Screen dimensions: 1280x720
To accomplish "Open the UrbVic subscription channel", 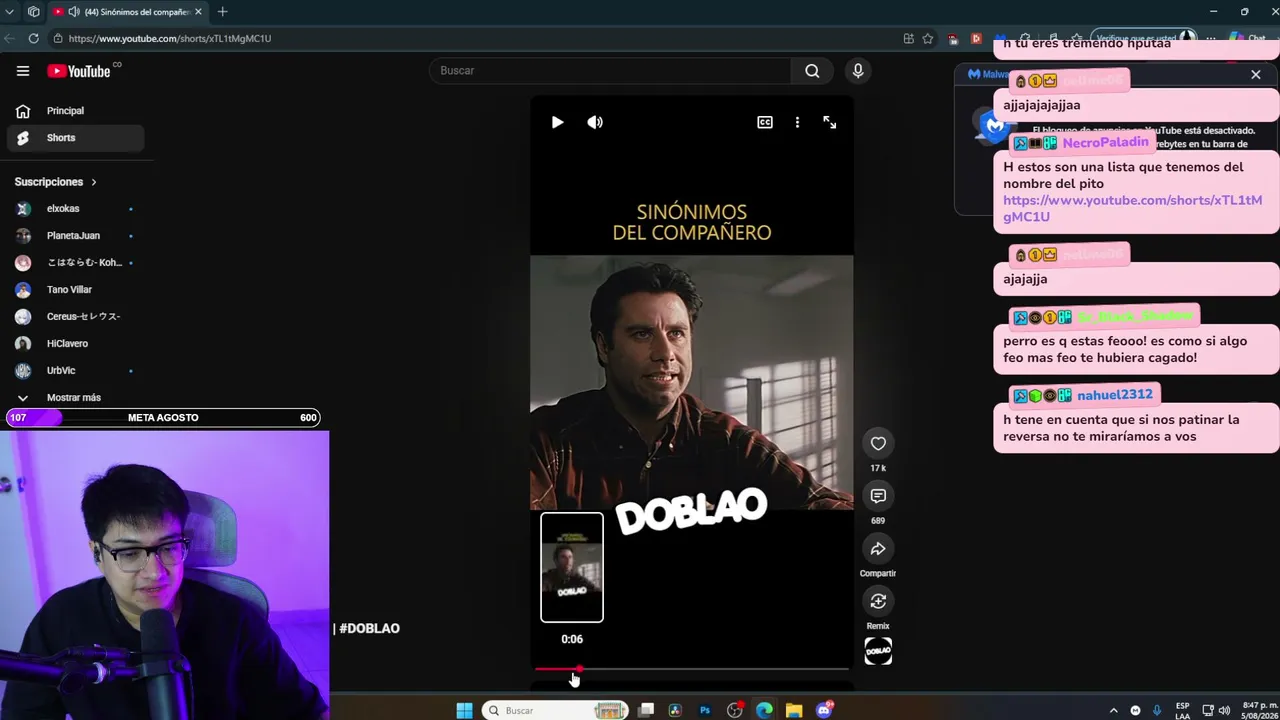I will (75, 371).
